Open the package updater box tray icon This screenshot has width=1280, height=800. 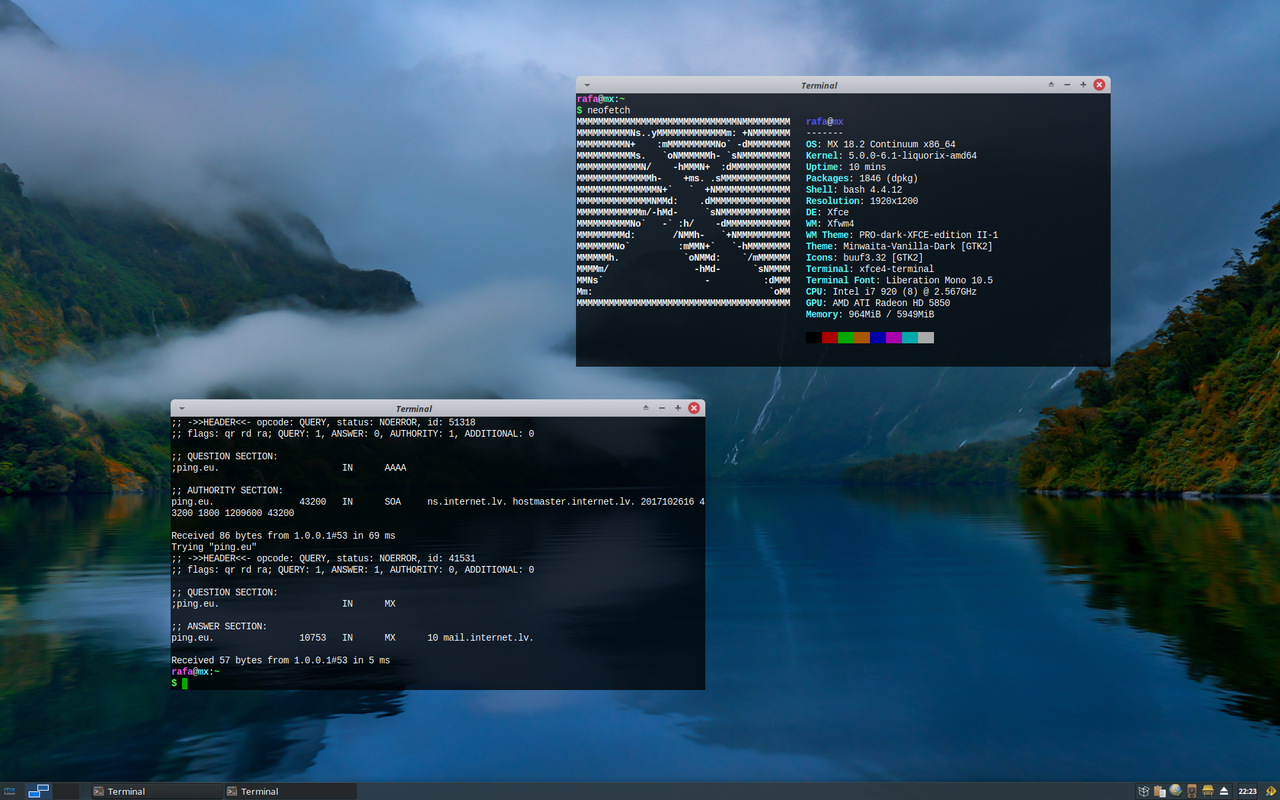point(1144,791)
